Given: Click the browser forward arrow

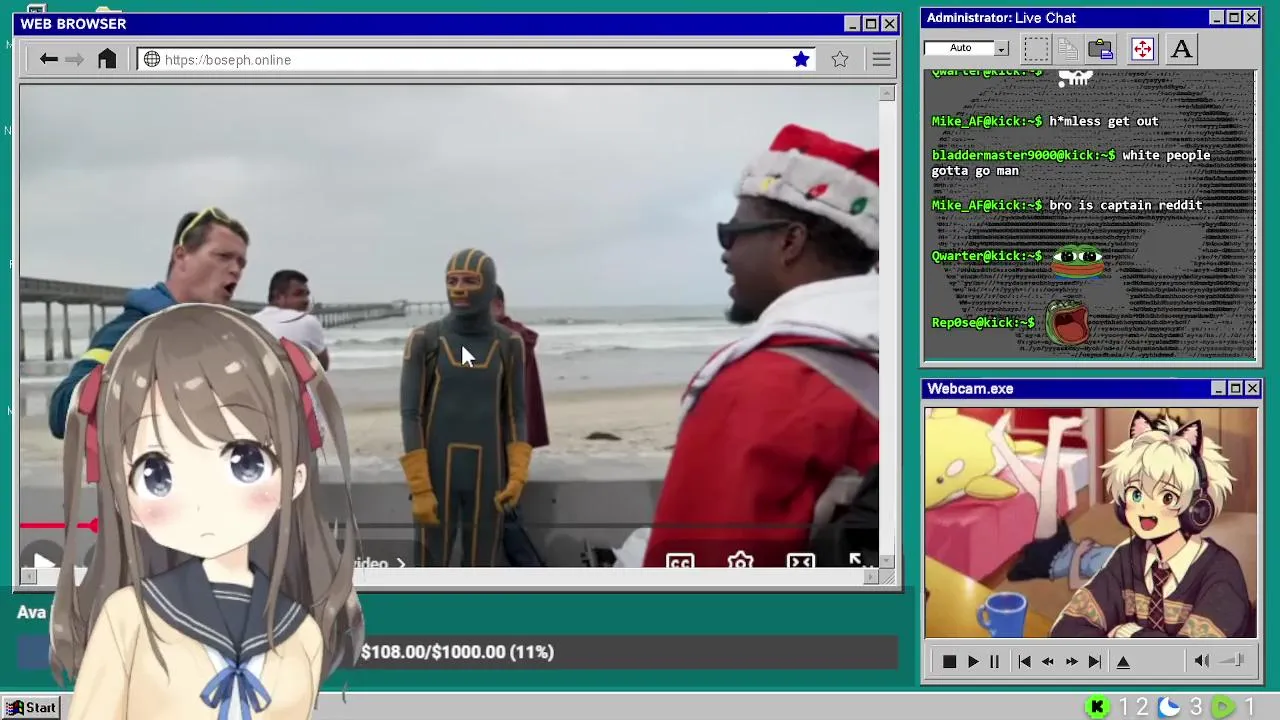Looking at the screenshot, I should pos(74,60).
